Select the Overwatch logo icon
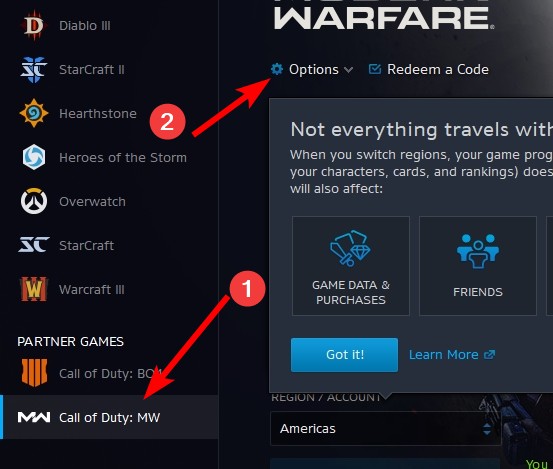This screenshot has width=553, height=469. pos(34,201)
